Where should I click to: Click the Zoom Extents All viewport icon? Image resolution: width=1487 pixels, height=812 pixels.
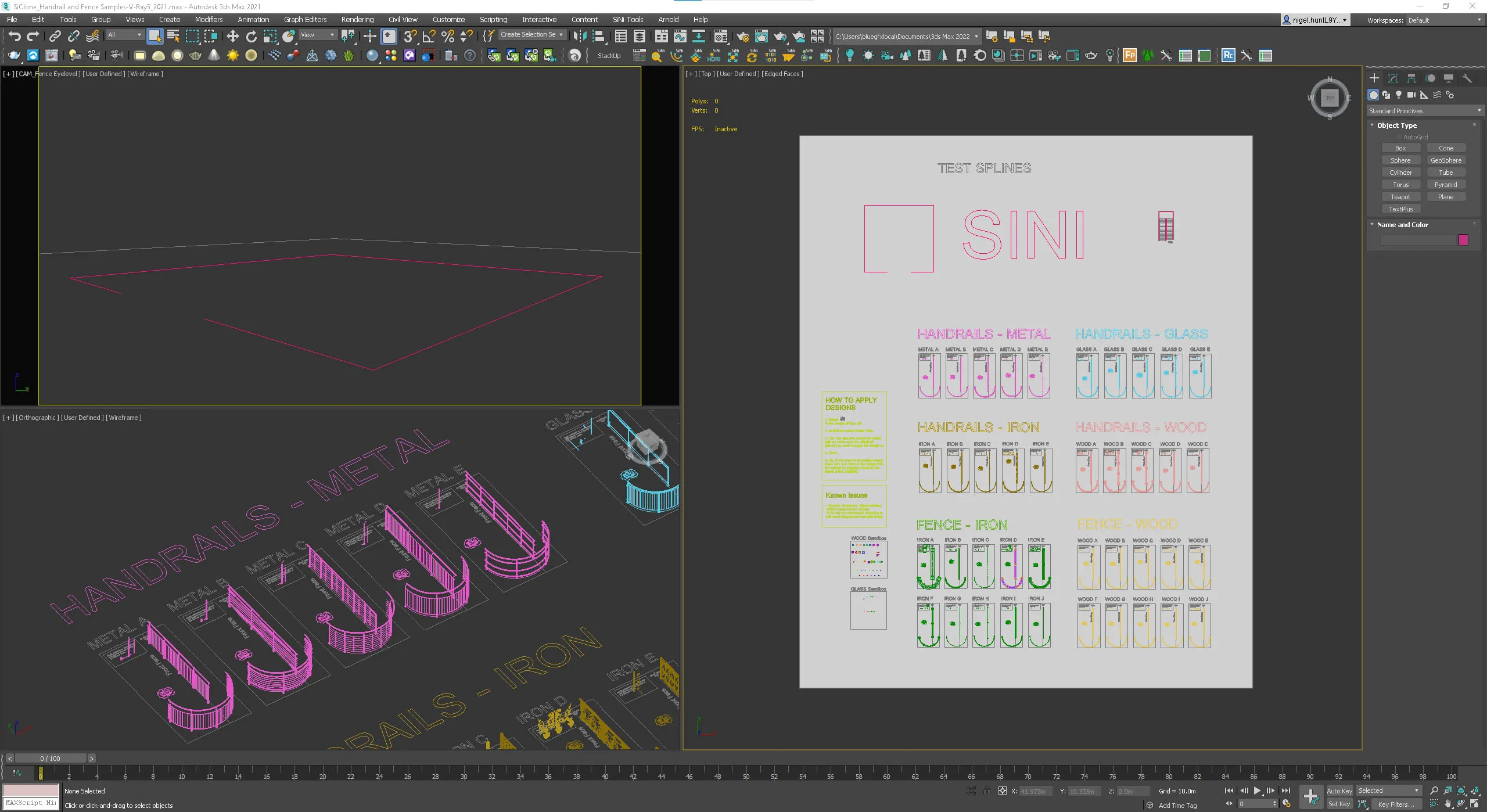coord(1475,791)
